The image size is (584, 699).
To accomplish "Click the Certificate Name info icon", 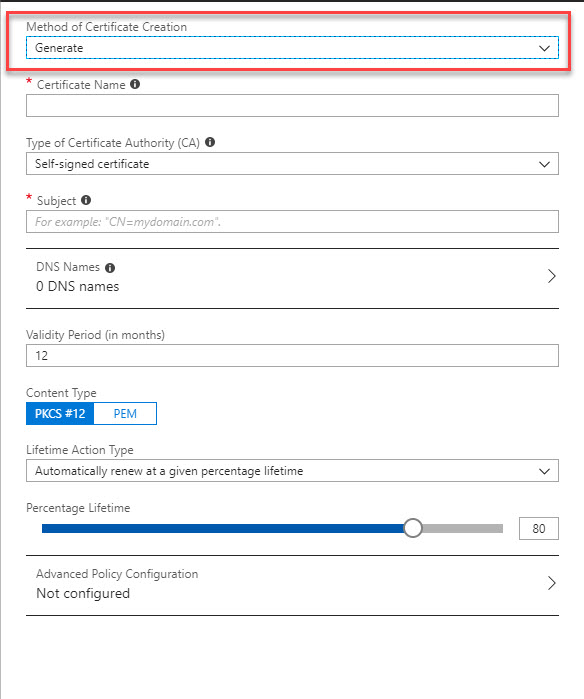I will pyautogui.click(x=135, y=84).
